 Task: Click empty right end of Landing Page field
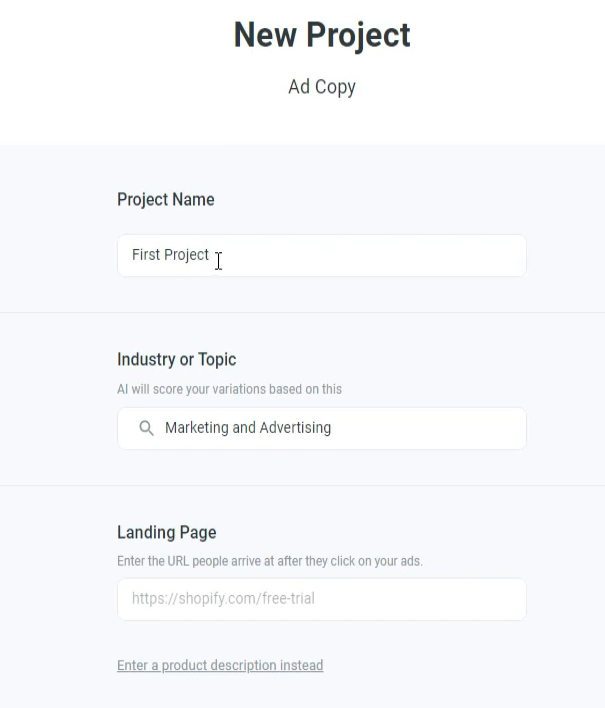pos(480,599)
